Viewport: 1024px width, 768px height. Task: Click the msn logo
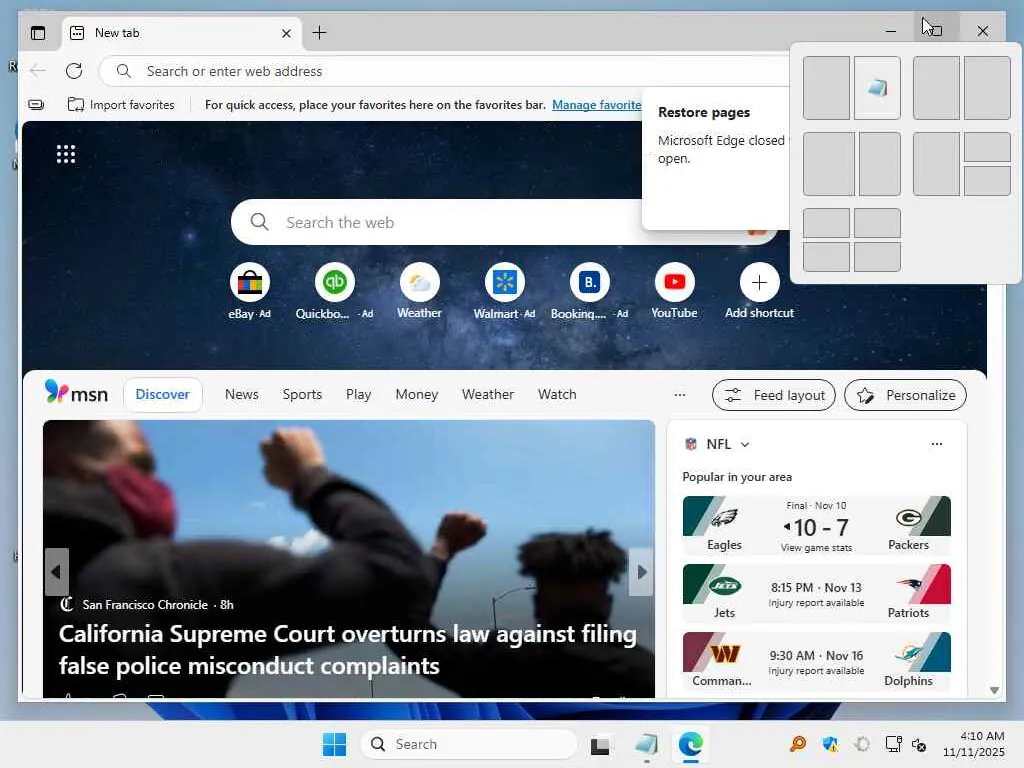point(76,393)
